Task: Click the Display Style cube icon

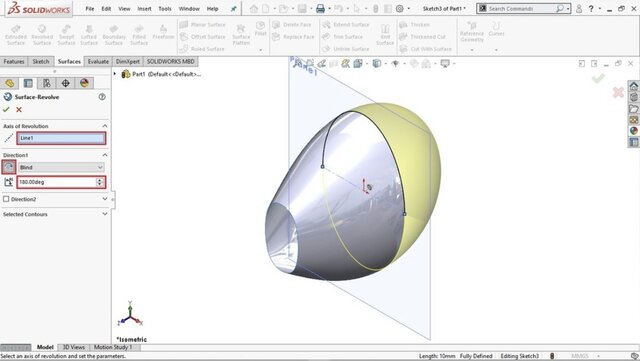Action: coord(376,63)
